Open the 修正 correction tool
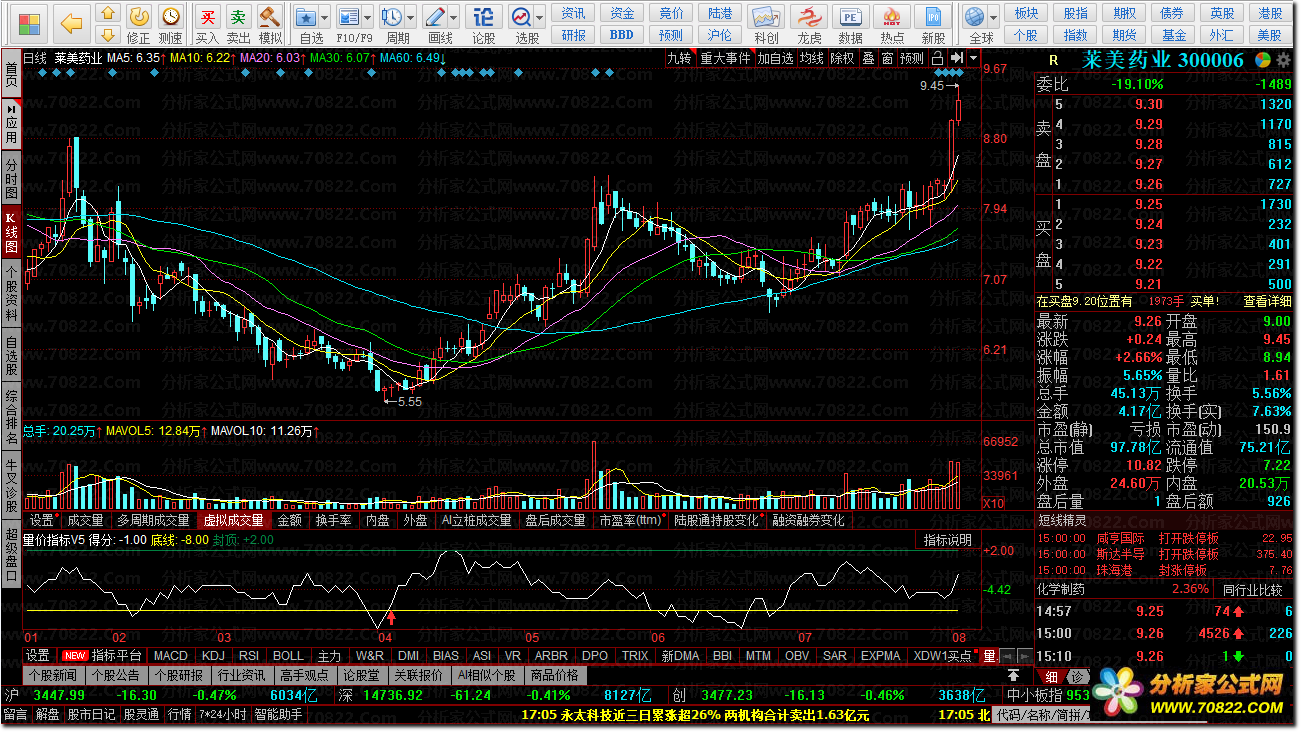Image resolution: width=1302 pixels, height=732 pixels. tap(139, 24)
